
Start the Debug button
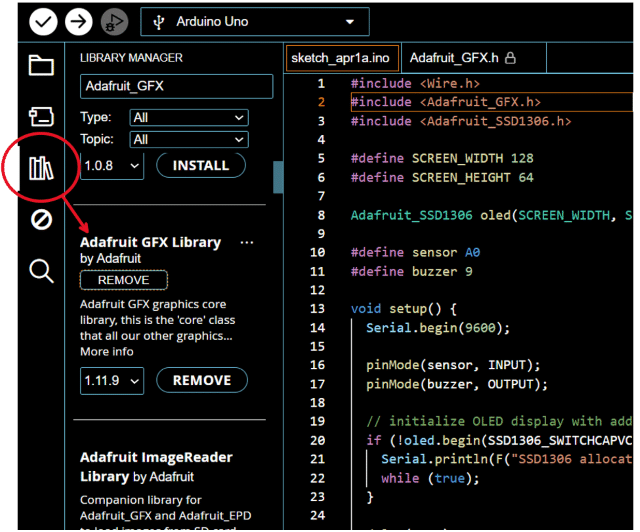click(114, 21)
